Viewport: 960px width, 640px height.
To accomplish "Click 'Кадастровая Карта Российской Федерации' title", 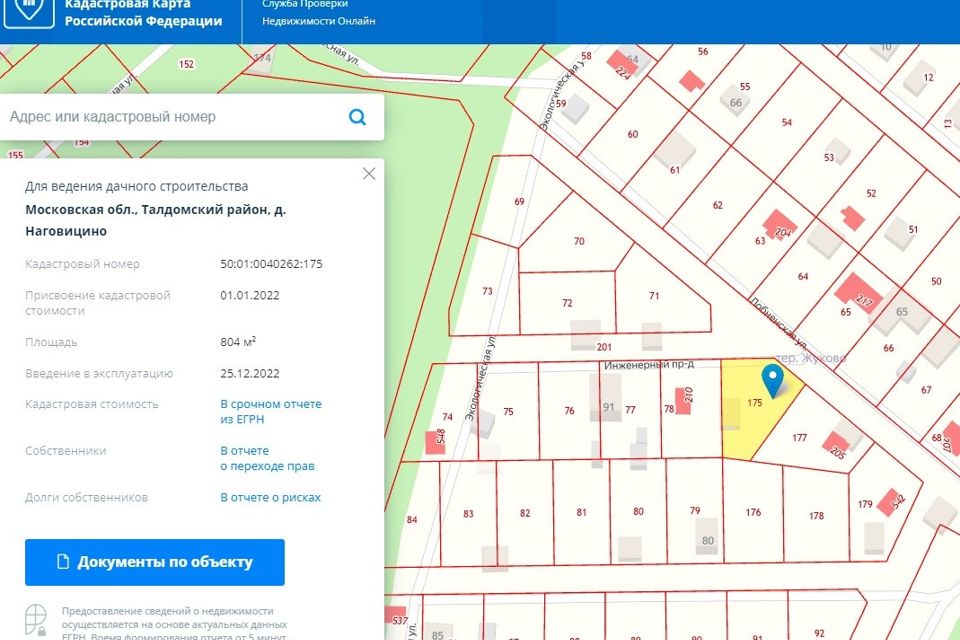I will click(x=143, y=12).
